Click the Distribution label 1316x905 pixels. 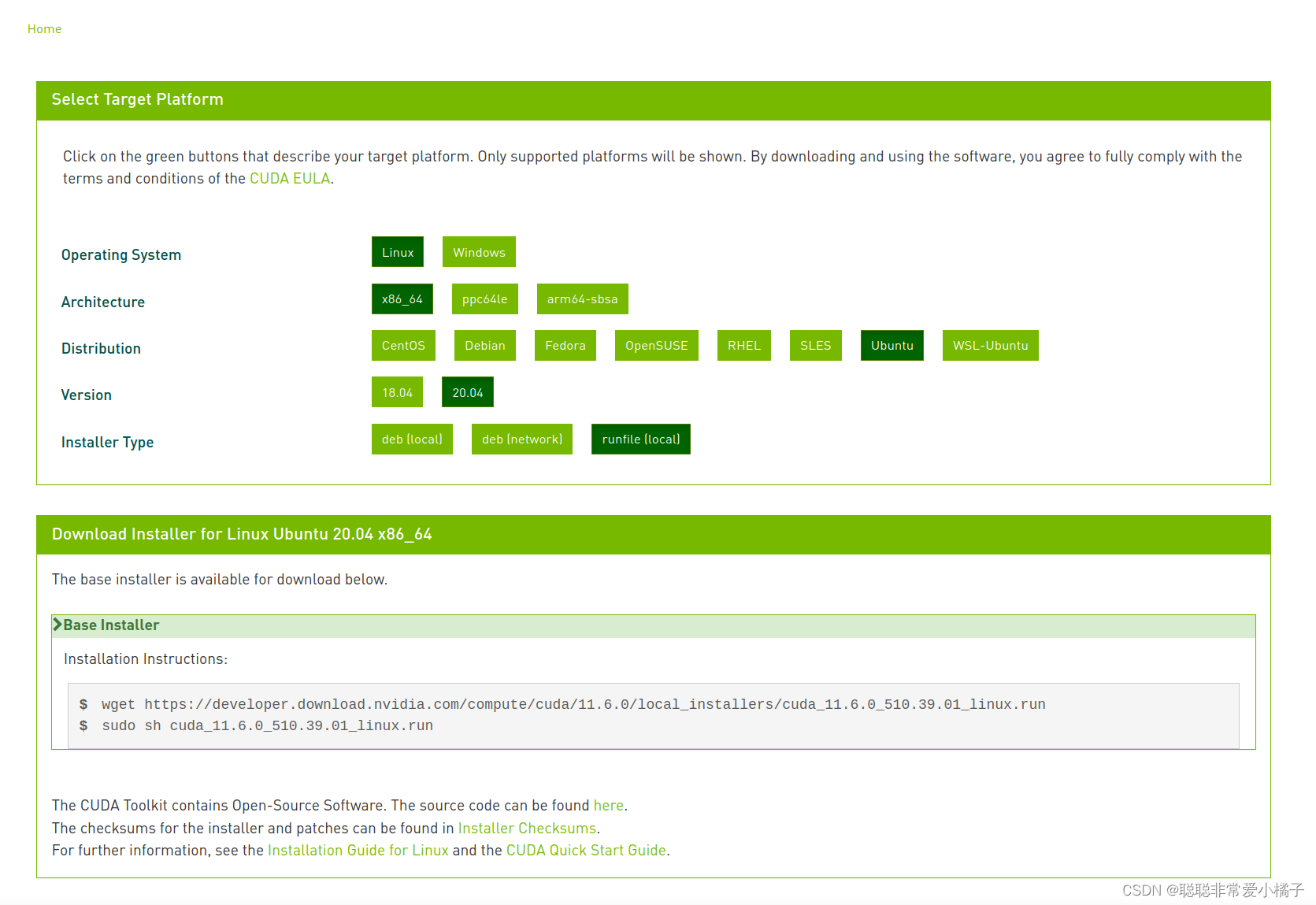101,349
